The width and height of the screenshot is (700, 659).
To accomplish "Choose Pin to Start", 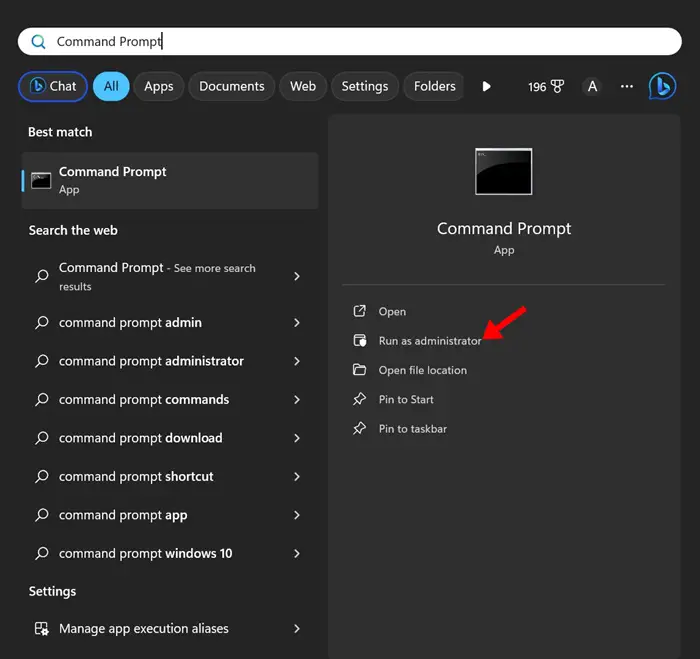I will click(x=406, y=399).
